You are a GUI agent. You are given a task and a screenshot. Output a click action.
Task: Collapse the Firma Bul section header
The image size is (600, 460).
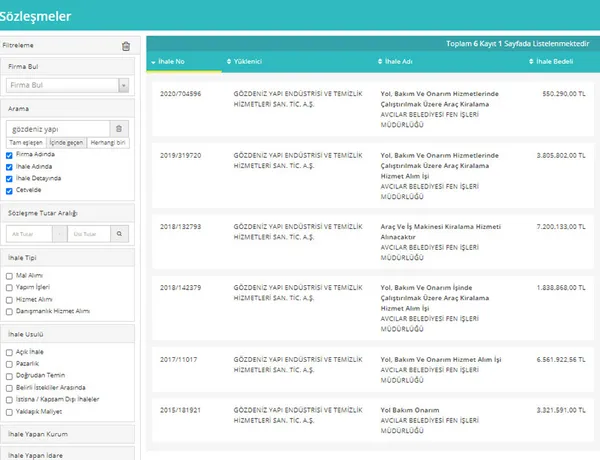67,66
